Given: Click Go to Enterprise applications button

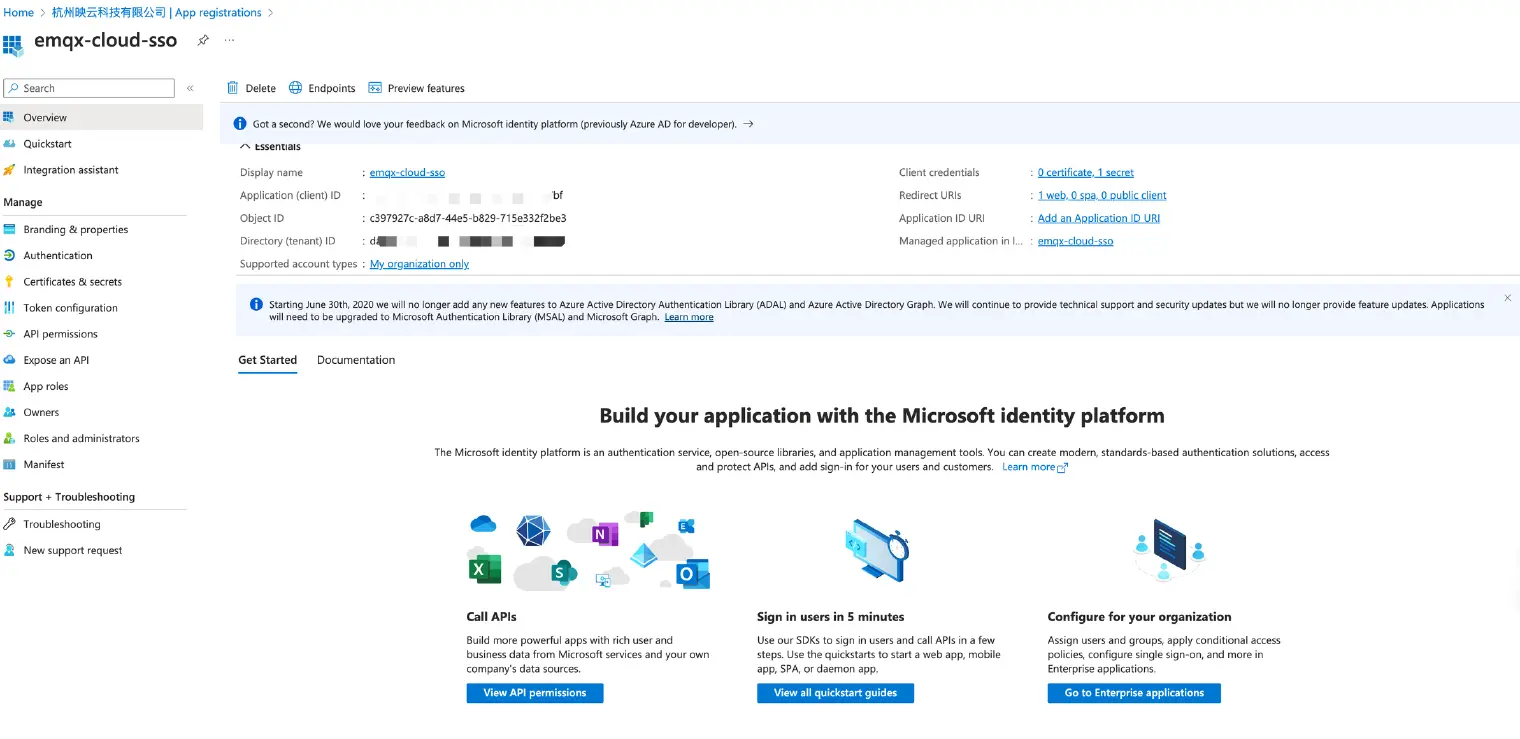Looking at the screenshot, I should tap(1134, 693).
